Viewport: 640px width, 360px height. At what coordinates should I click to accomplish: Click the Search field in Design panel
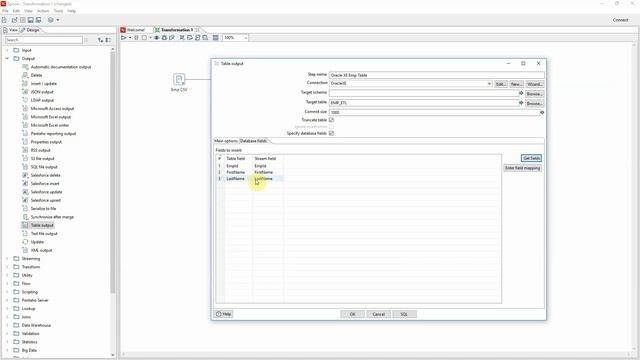tap(44, 40)
